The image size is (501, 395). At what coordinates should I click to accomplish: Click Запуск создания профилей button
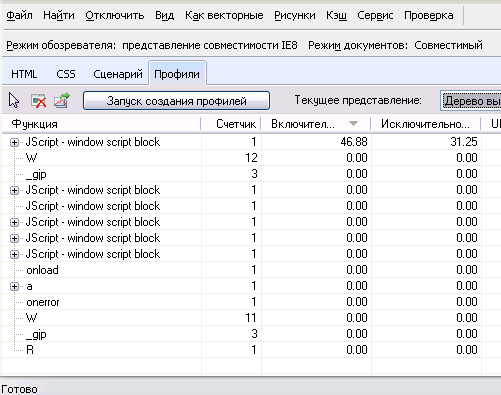tap(176, 101)
